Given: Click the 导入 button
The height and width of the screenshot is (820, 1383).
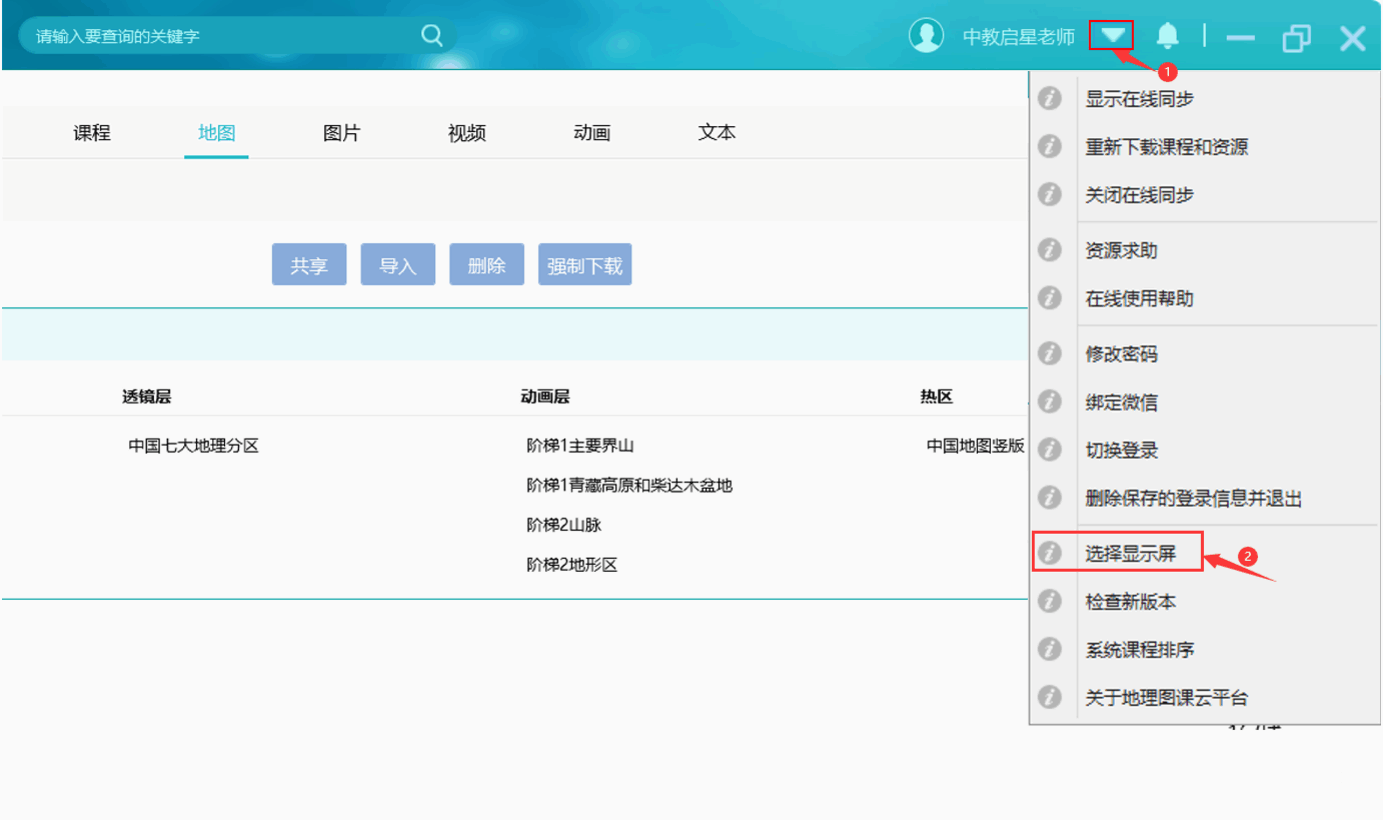Looking at the screenshot, I should coord(397,265).
